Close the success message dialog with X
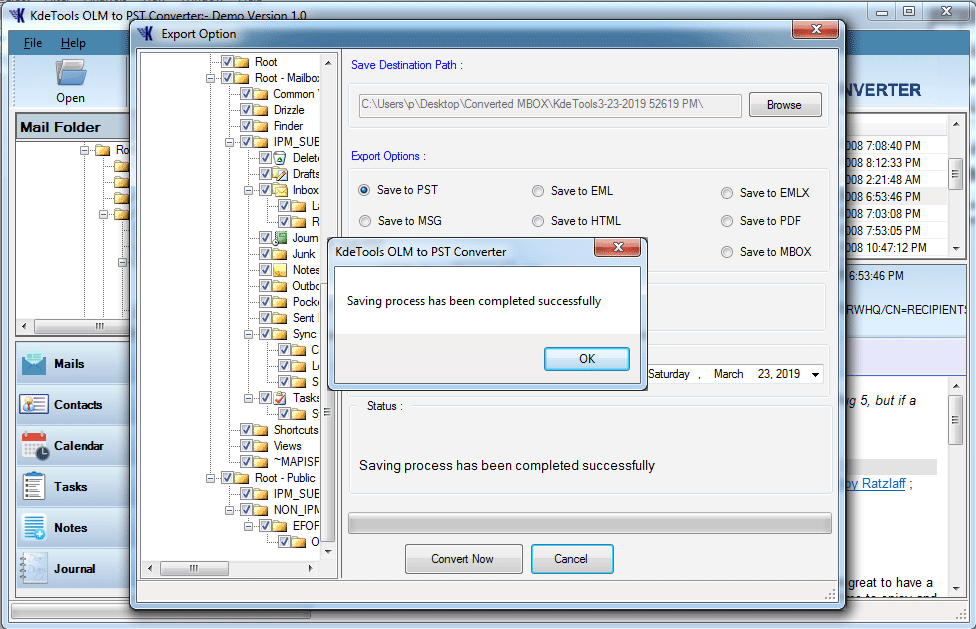This screenshot has height=629, width=976. 617,247
